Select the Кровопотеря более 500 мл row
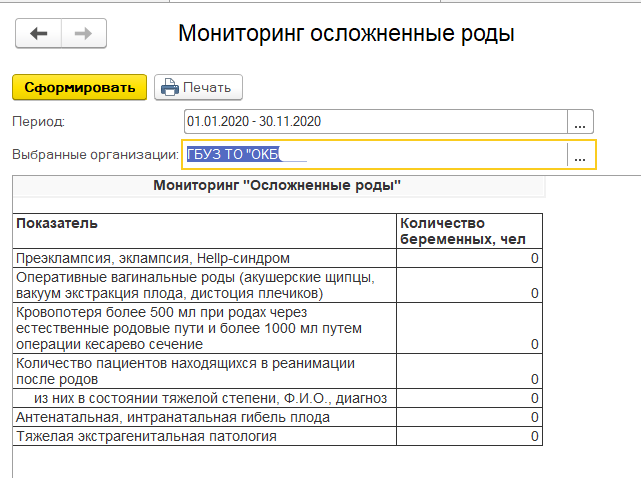 (205, 328)
